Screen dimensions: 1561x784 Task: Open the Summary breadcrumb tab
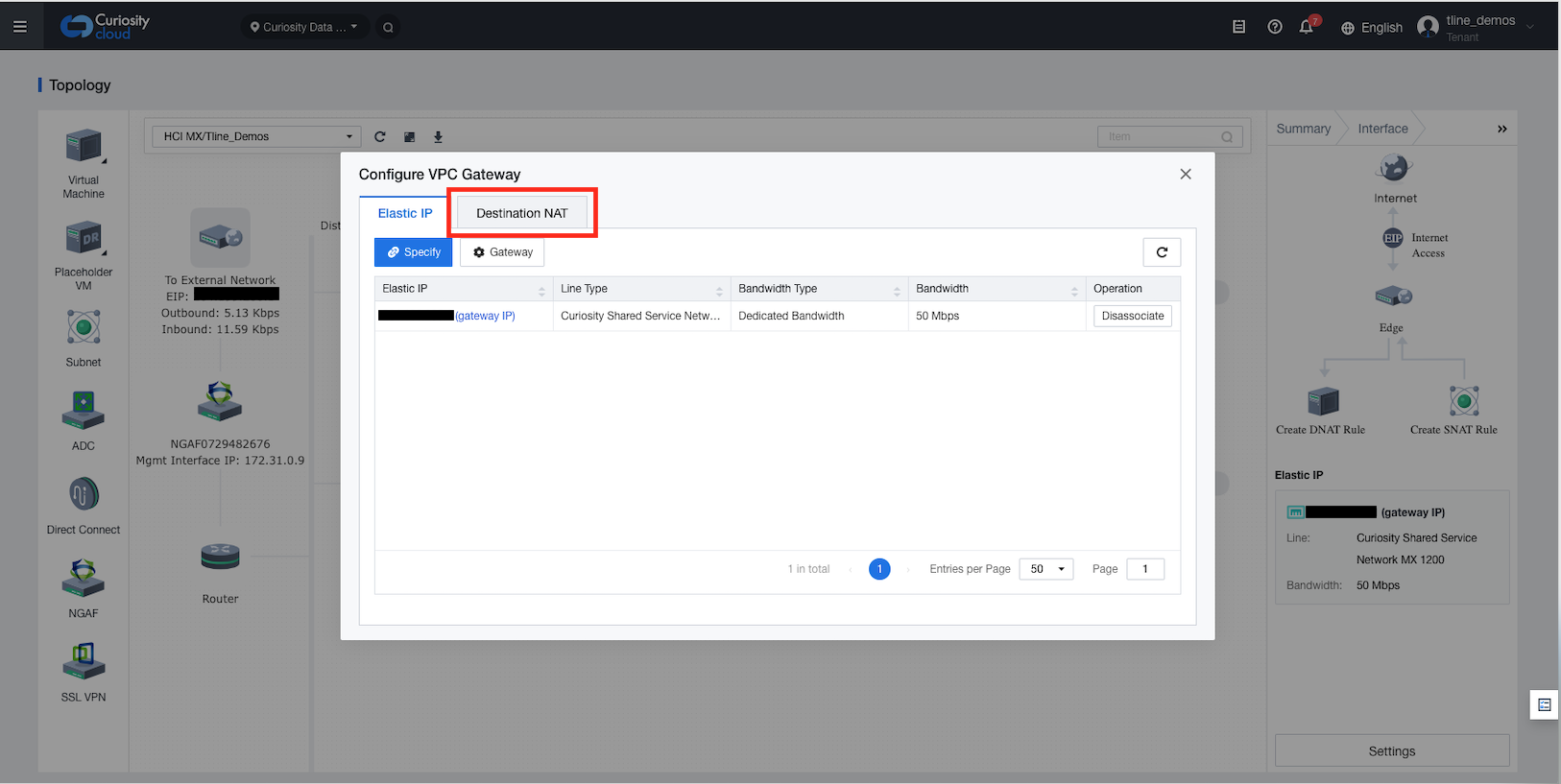[x=1303, y=129]
